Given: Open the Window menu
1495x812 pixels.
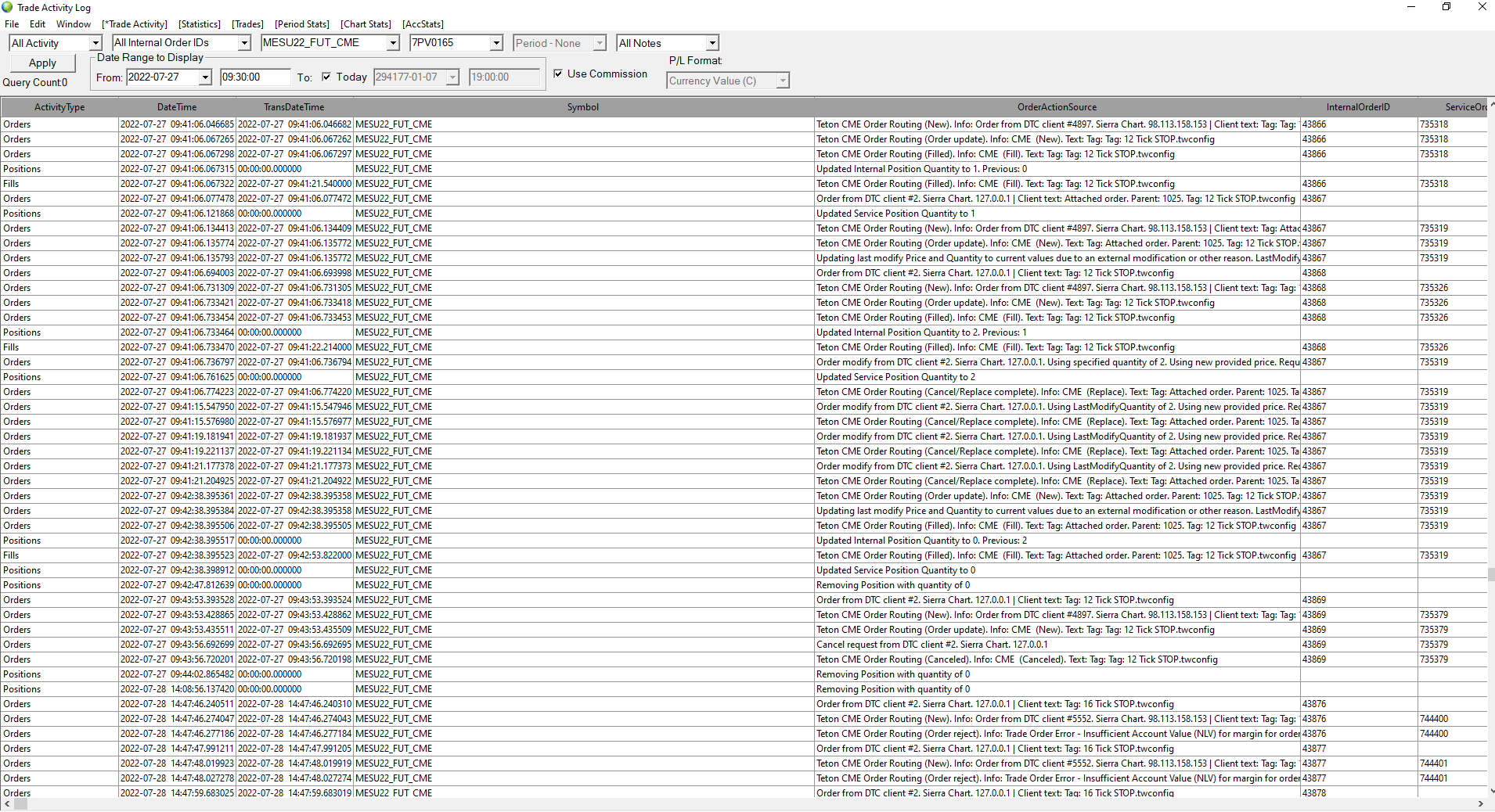Looking at the screenshot, I should click(x=74, y=24).
